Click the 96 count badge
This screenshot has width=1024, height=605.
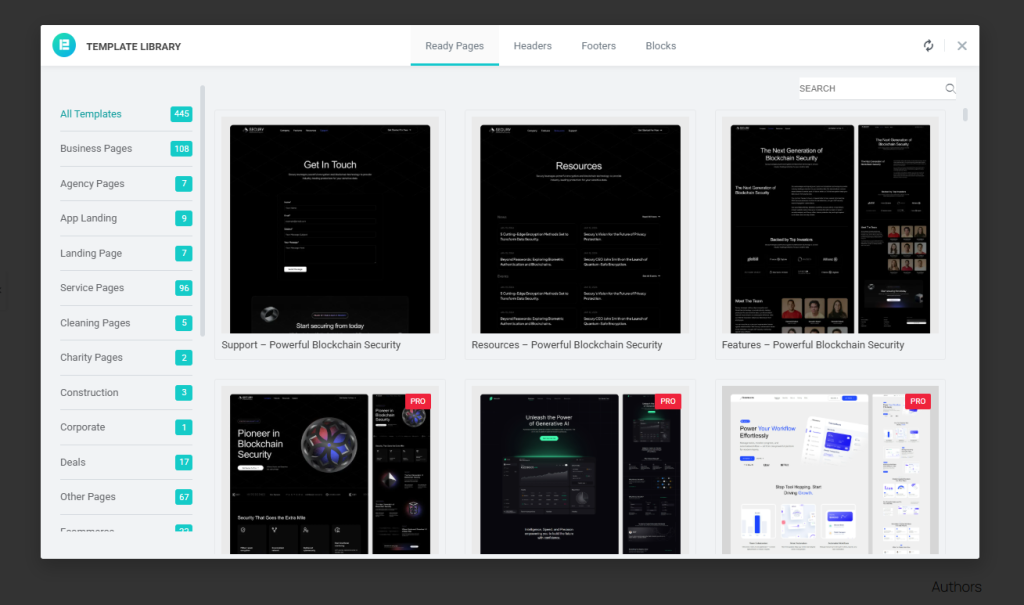point(184,287)
